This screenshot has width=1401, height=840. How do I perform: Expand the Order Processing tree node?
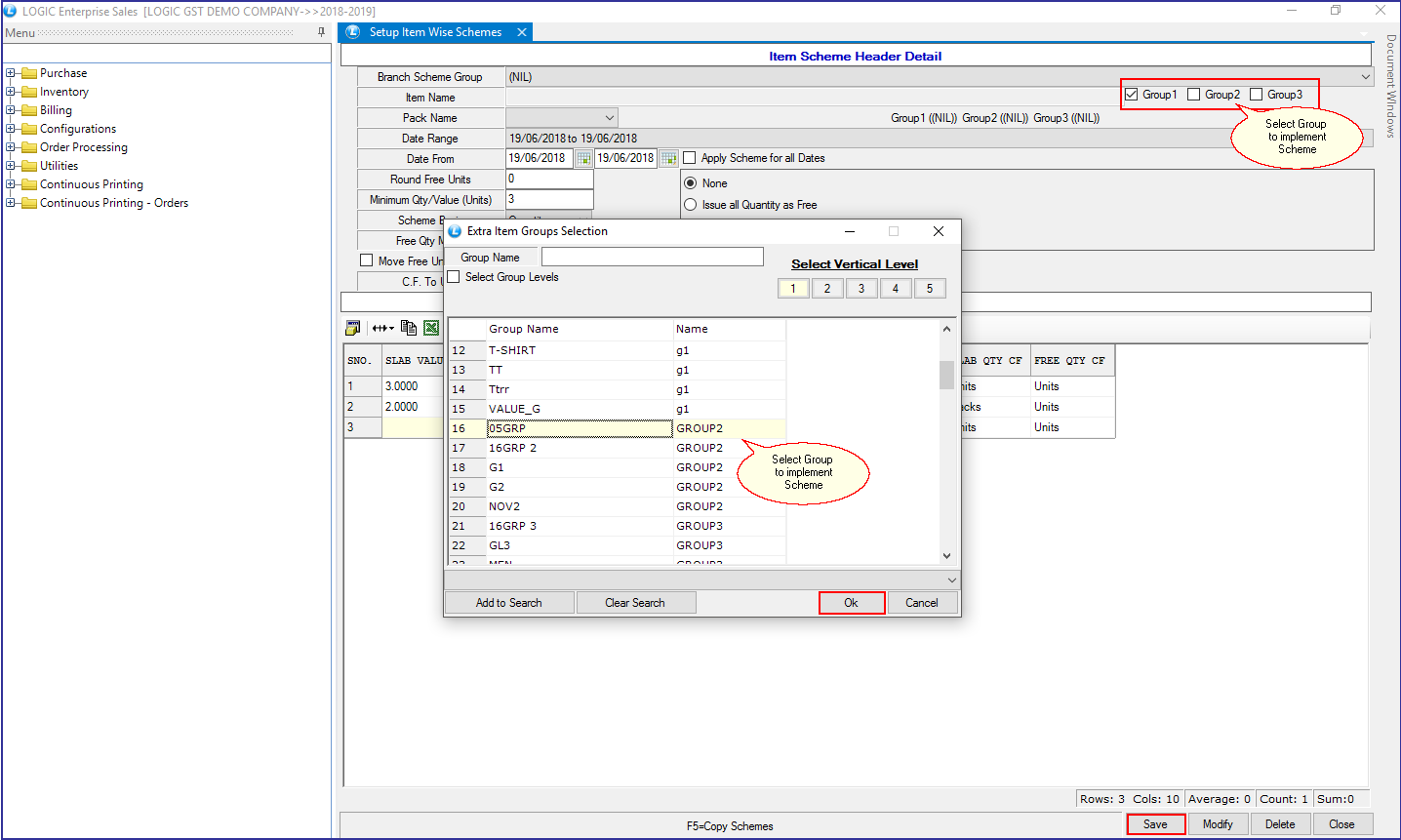11,147
